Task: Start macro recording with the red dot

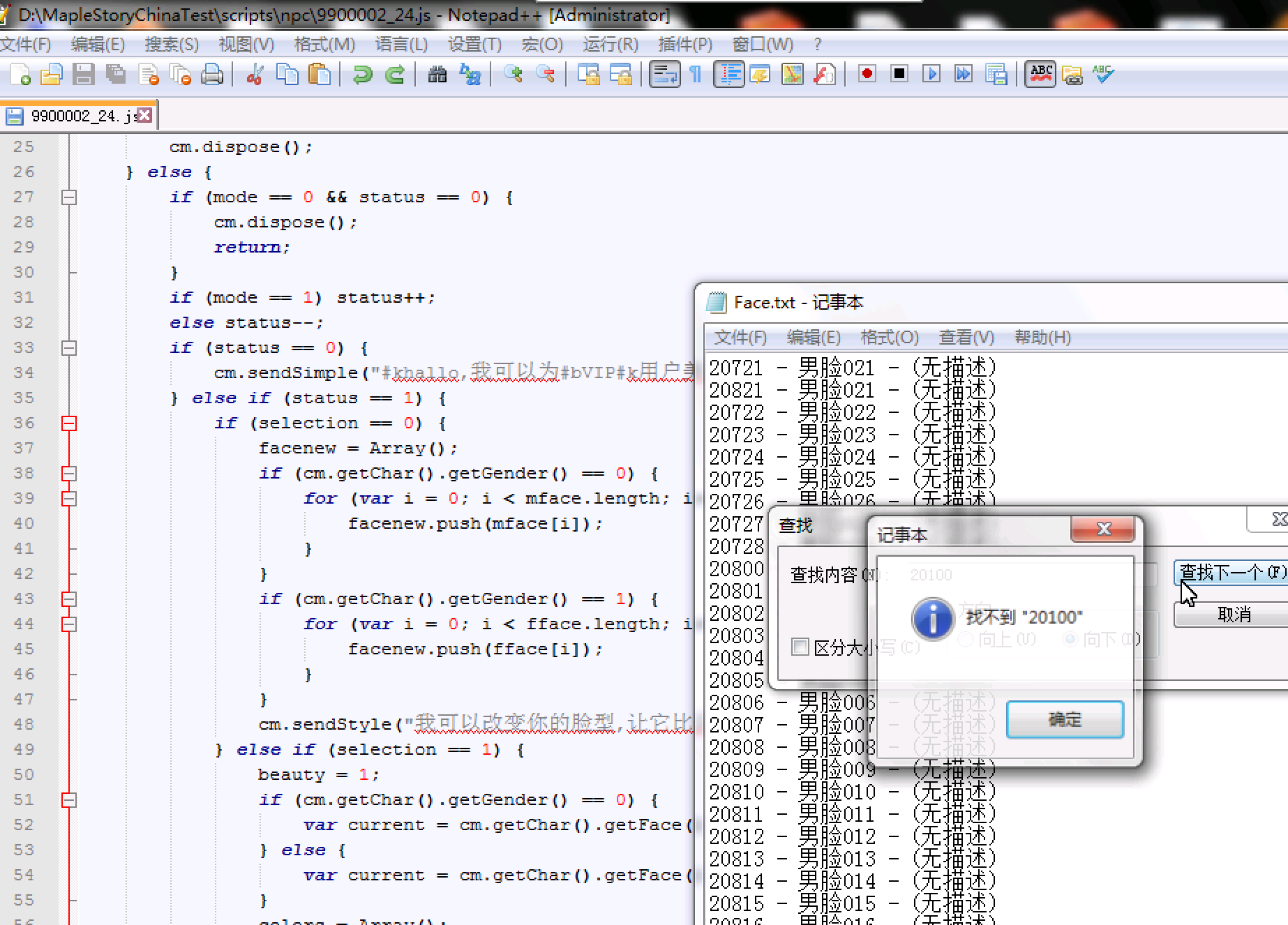Action: click(867, 74)
